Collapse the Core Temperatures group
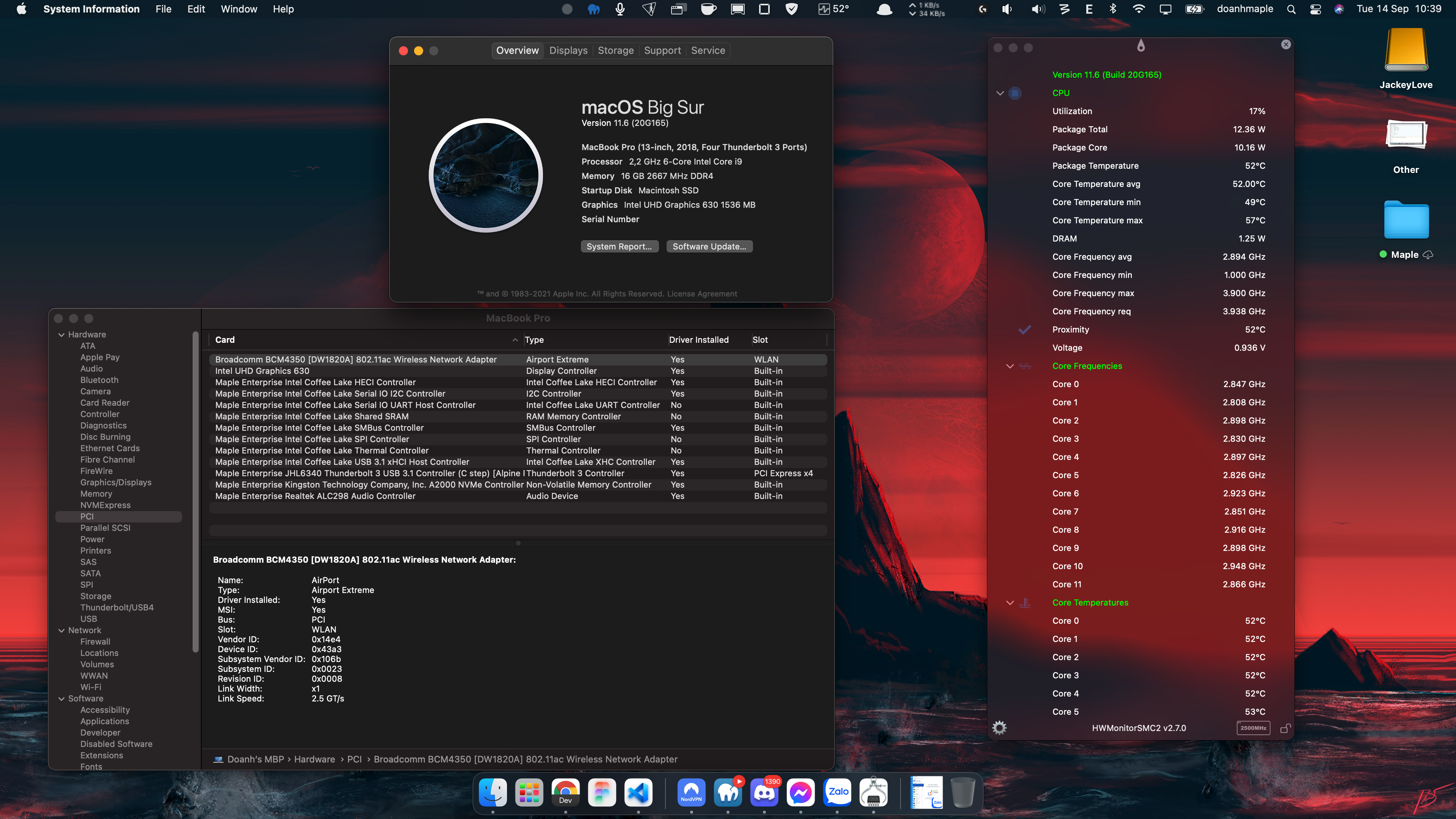 click(x=1010, y=603)
